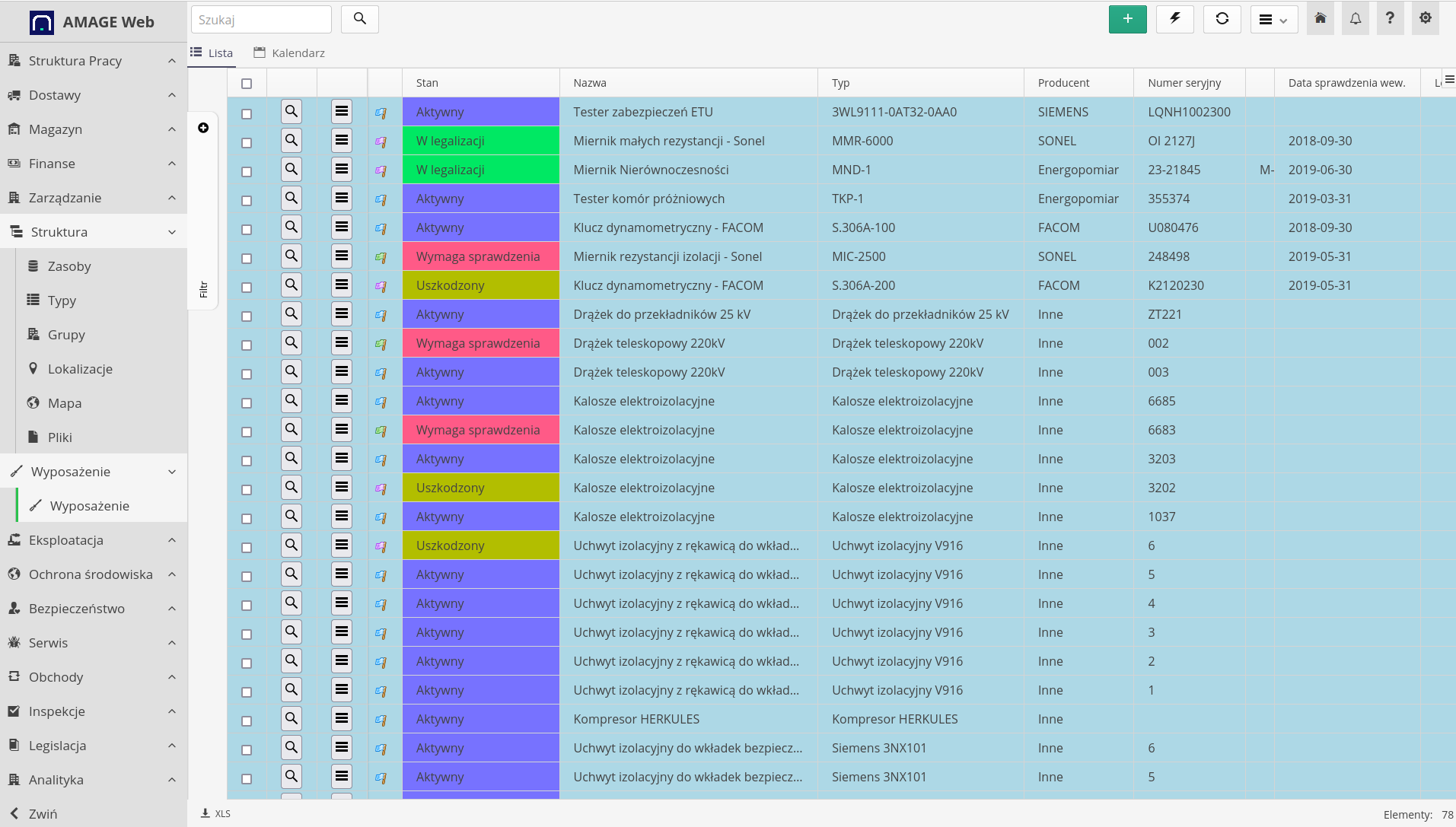Click the Szukaj search input field
This screenshot has height=827, width=1456.
261,20
